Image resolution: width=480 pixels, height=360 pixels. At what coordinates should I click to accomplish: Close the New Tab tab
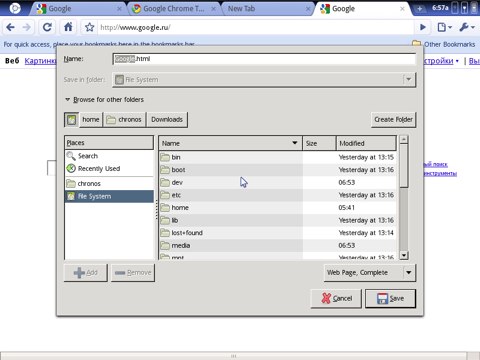click(308, 9)
